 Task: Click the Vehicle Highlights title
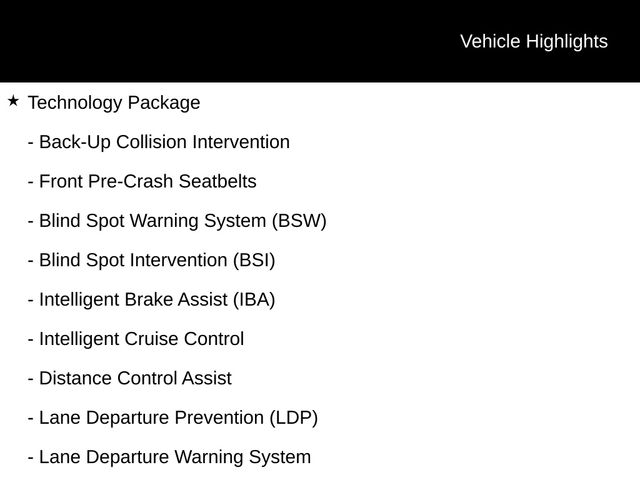click(534, 42)
